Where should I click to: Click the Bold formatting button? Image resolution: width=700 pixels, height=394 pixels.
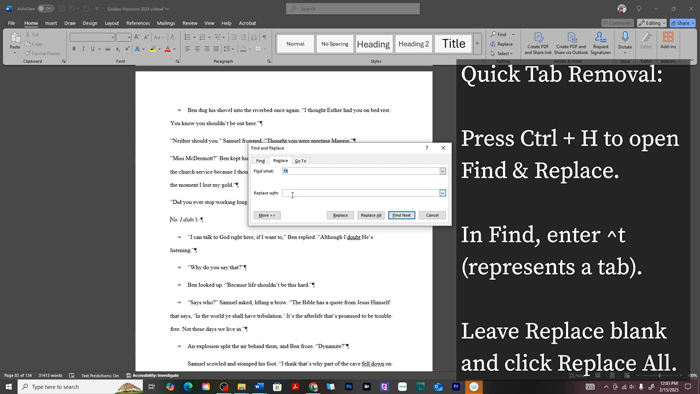[74, 49]
